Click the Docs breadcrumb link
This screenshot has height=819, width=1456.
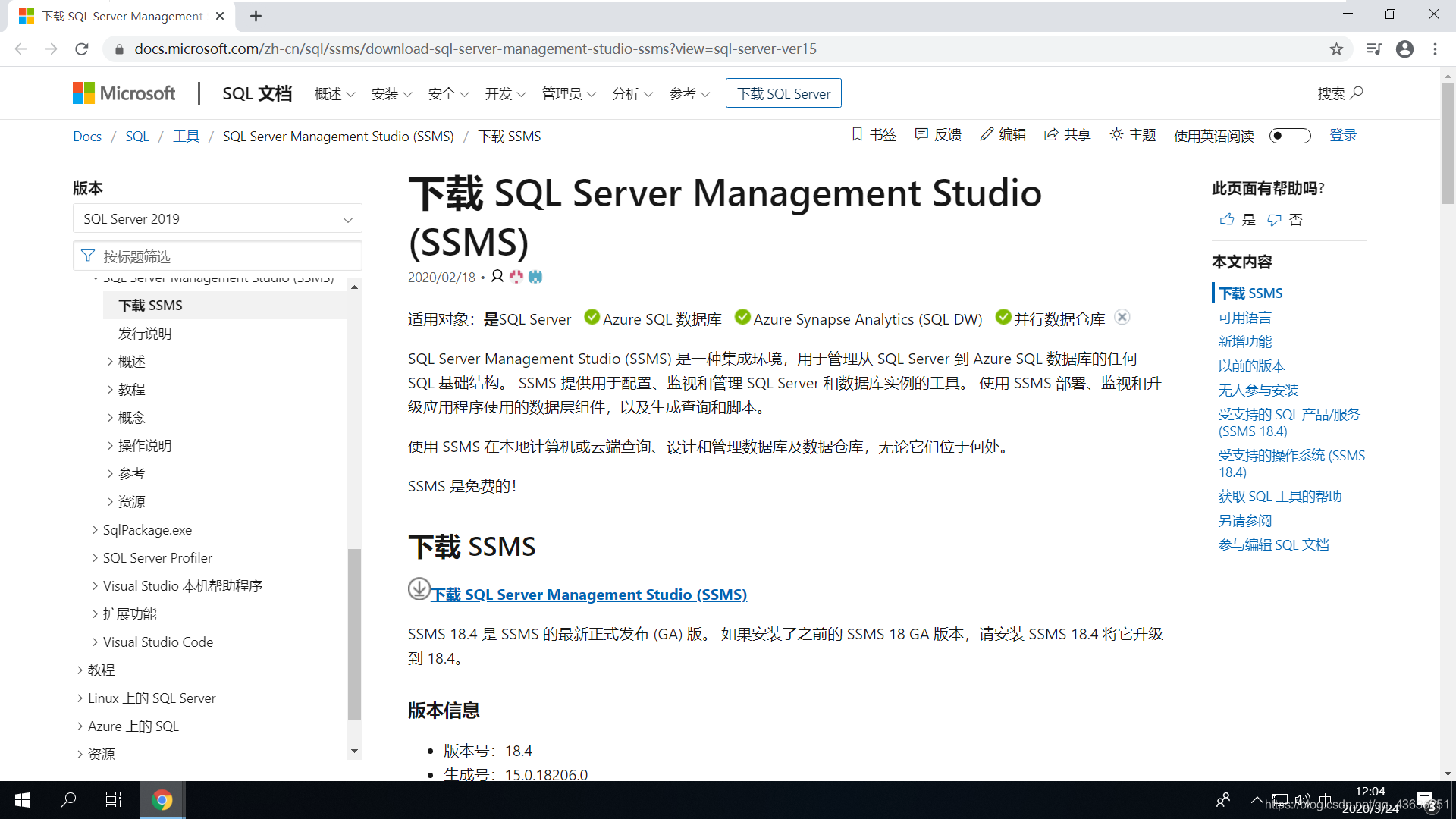point(87,136)
